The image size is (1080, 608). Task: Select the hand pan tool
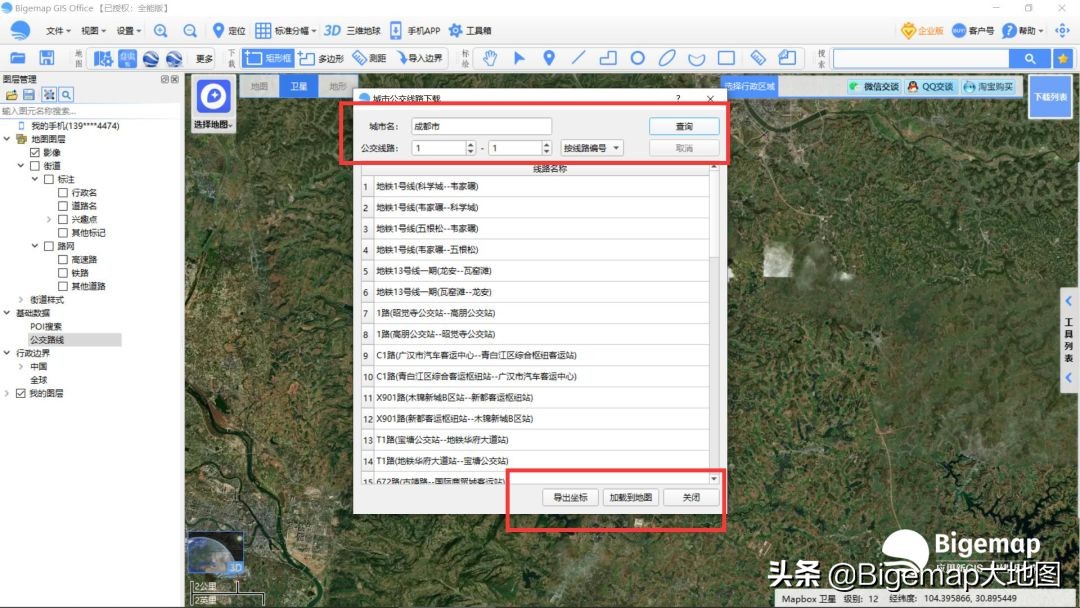pyautogui.click(x=489, y=59)
